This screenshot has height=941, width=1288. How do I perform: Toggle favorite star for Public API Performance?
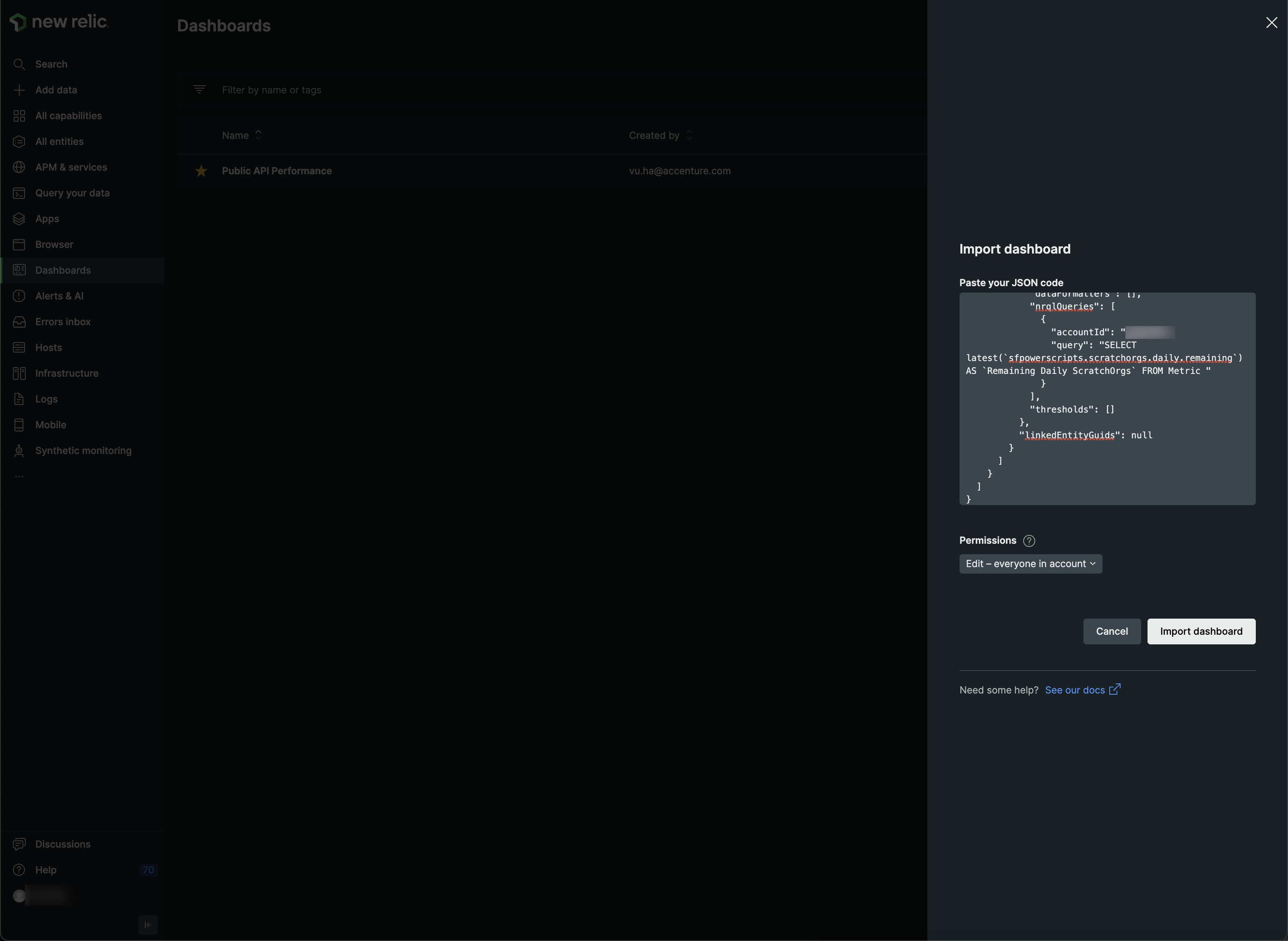[x=201, y=171]
